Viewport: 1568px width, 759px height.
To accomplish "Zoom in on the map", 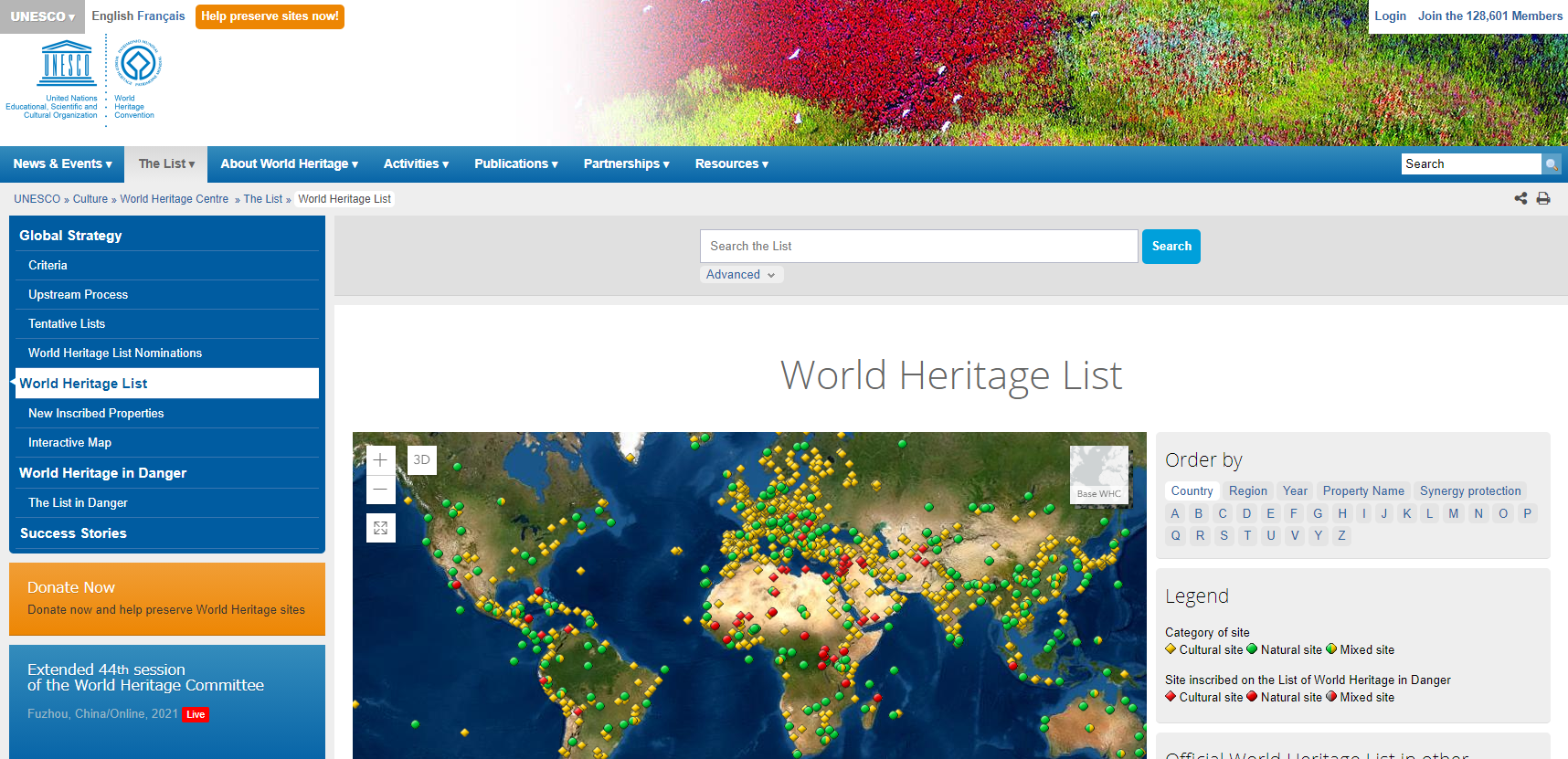I will click(x=381, y=460).
